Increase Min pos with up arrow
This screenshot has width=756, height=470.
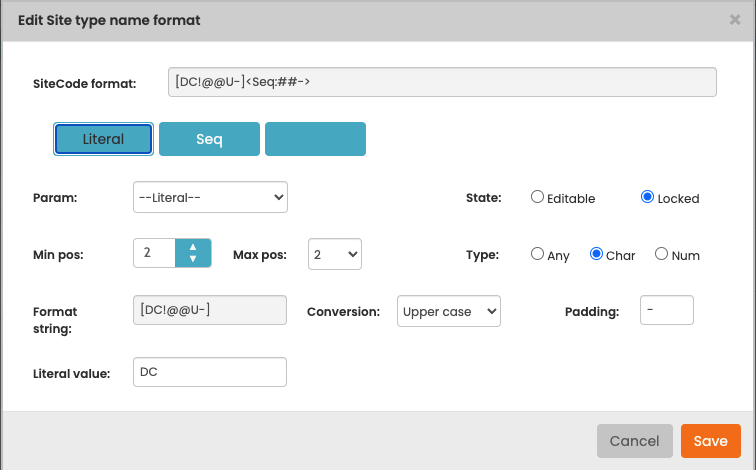193,247
